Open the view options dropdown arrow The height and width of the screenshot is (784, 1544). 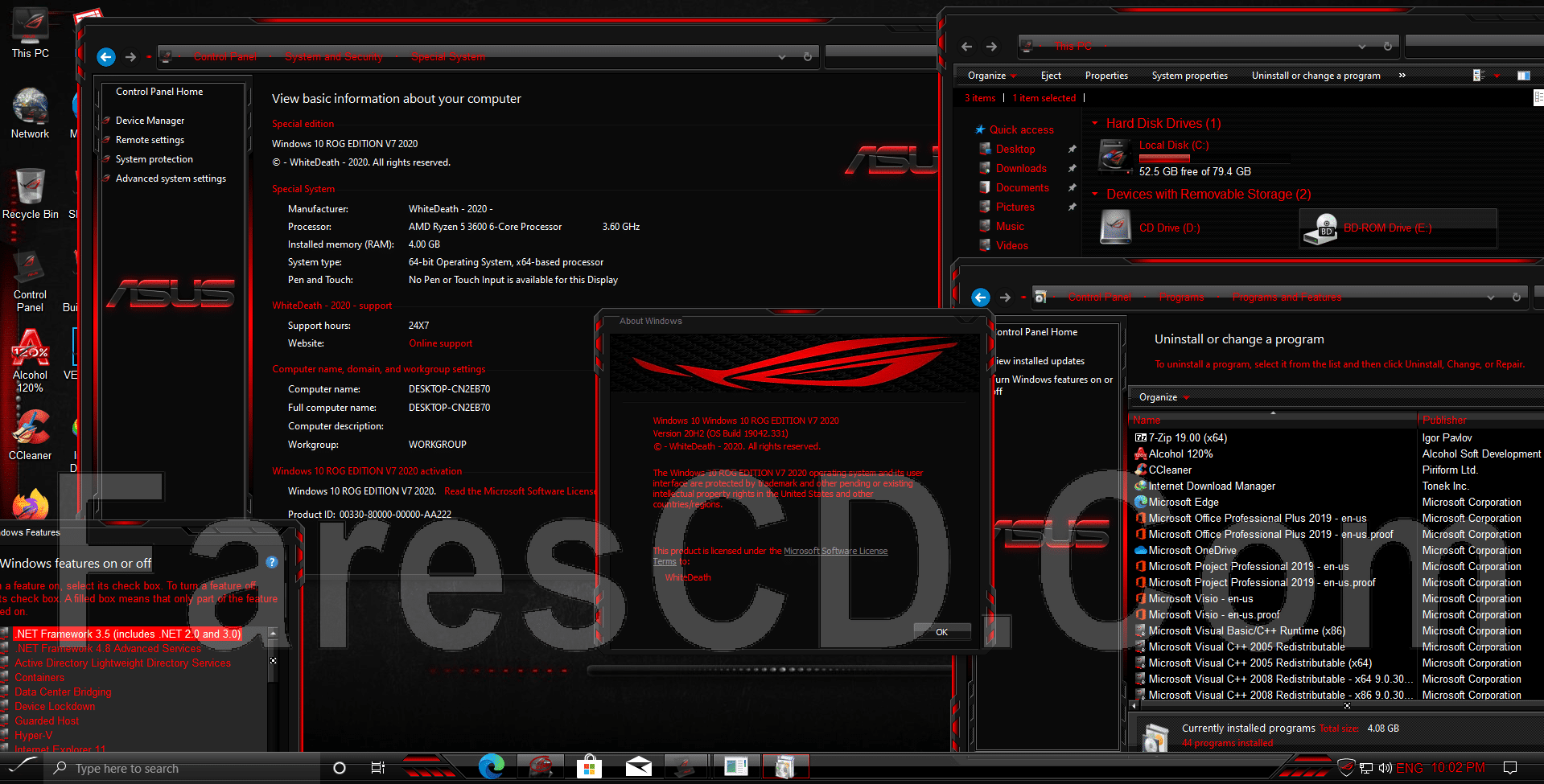point(1497,76)
